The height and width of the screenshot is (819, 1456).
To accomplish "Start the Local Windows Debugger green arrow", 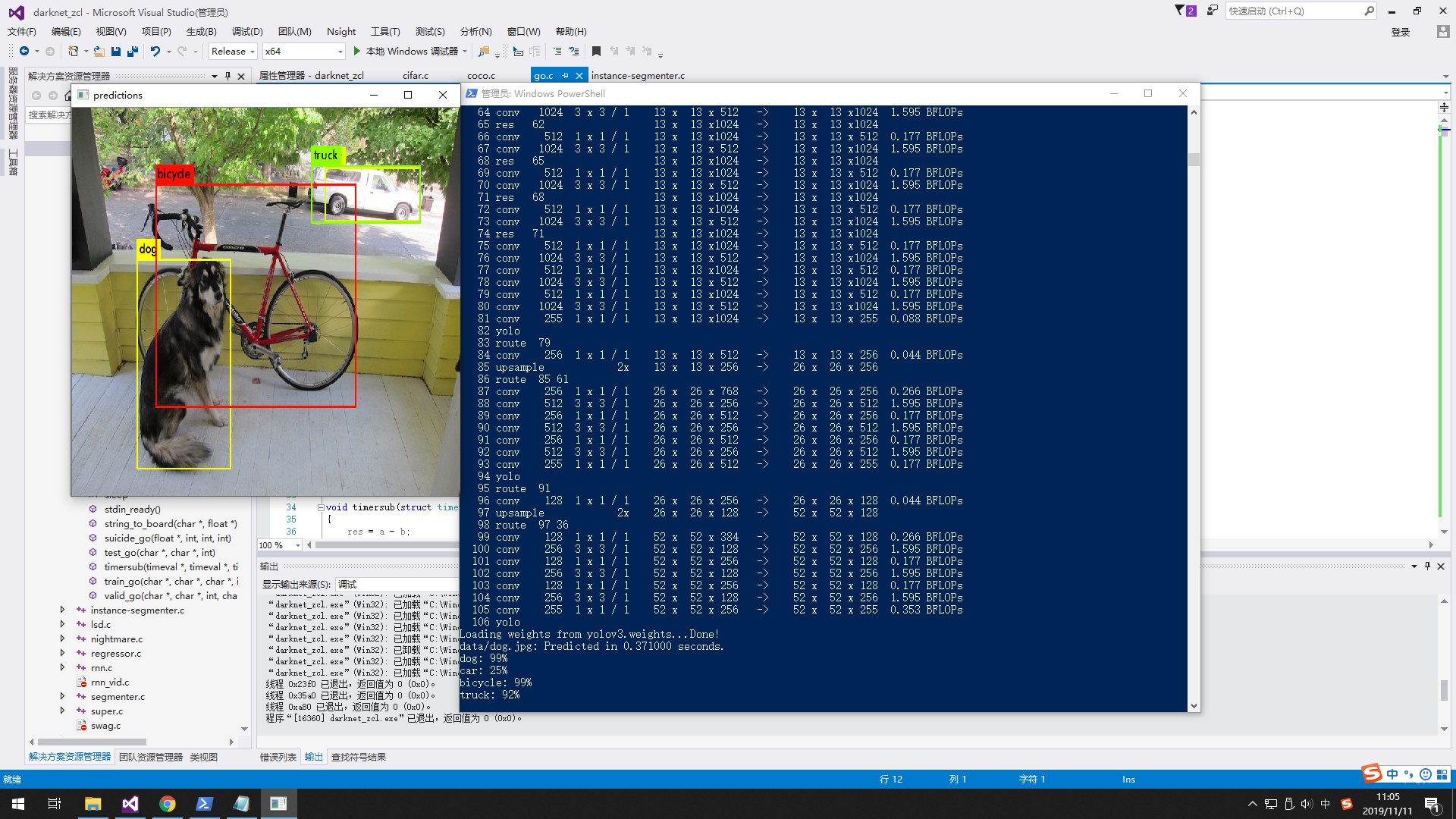I will pyautogui.click(x=356, y=52).
